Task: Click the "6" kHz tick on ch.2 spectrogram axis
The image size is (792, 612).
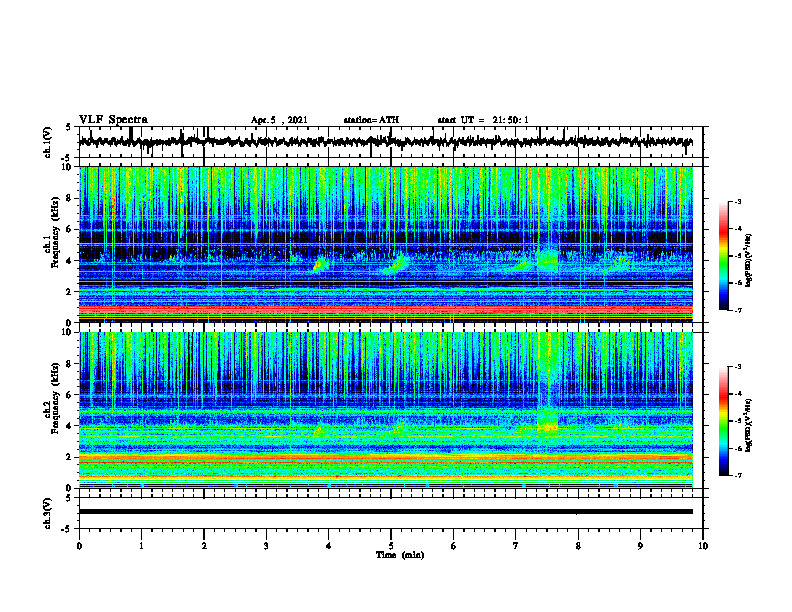Action: pos(71,395)
